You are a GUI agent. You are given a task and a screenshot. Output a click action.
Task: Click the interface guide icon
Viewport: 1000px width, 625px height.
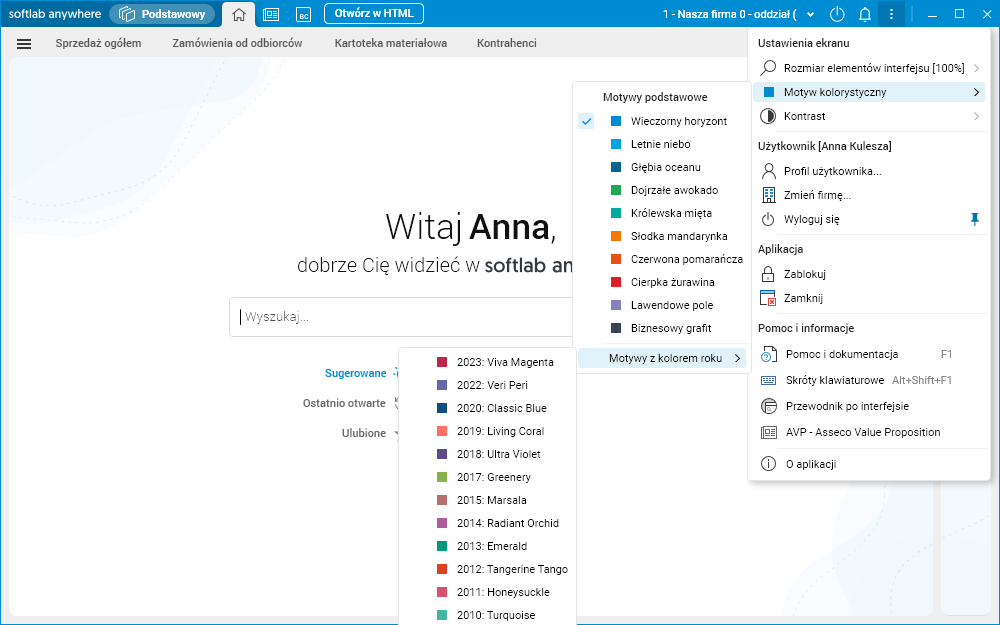[x=768, y=406]
